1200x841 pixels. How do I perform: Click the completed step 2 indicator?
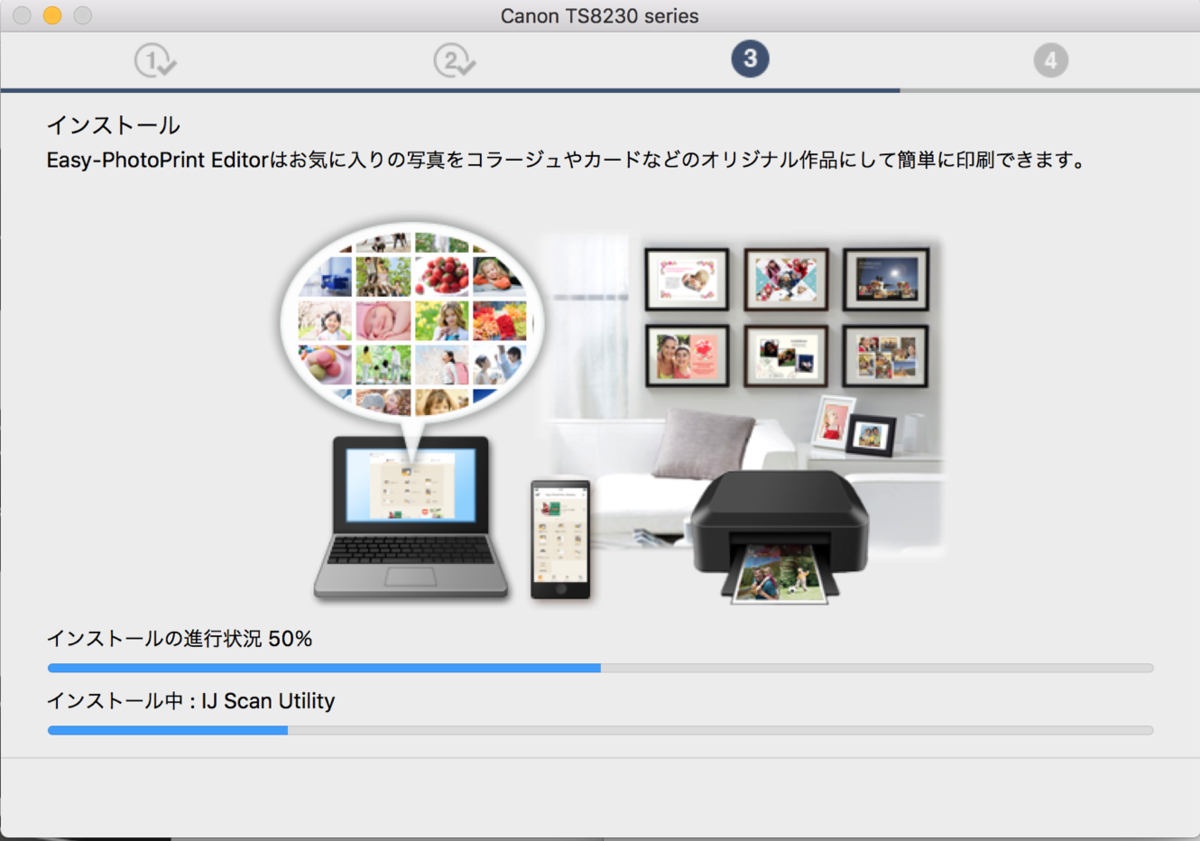454,61
